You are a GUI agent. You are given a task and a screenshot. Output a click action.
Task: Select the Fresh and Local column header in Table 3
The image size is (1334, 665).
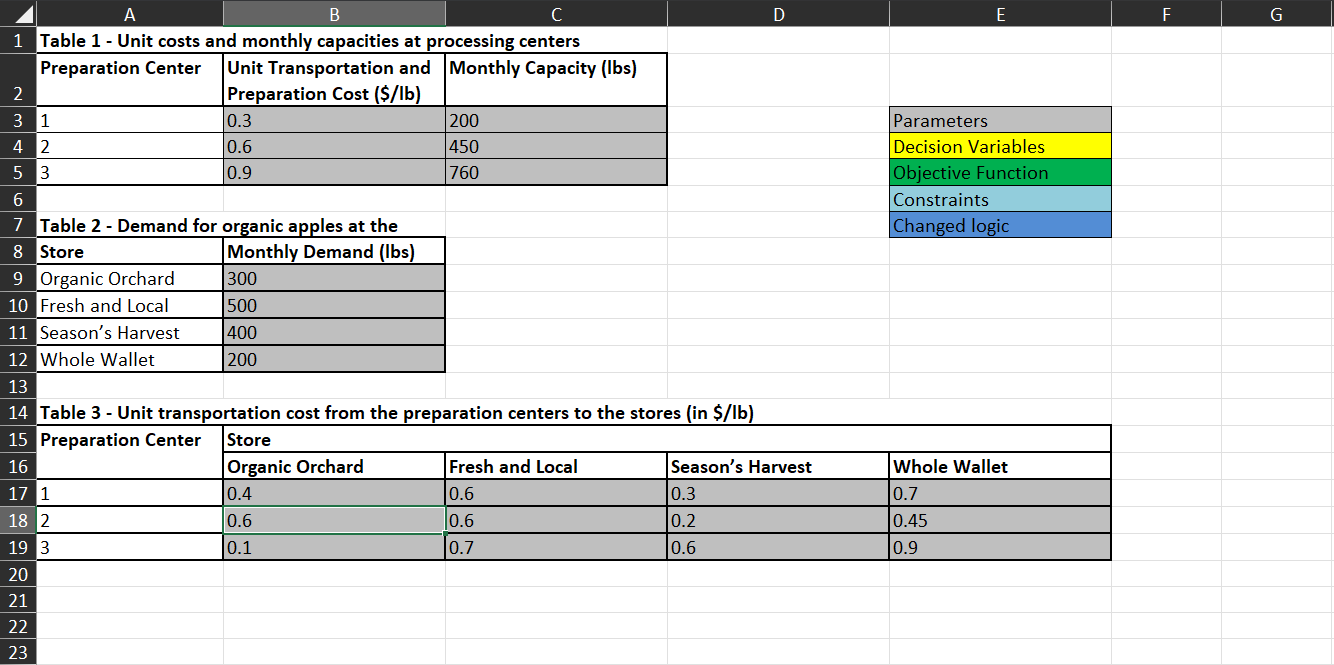tap(556, 466)
